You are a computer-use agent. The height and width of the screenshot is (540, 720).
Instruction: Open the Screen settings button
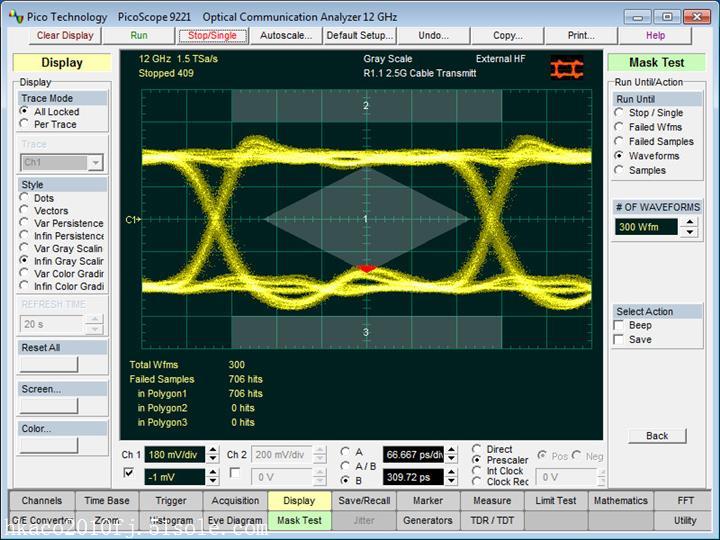click(49, 406)
